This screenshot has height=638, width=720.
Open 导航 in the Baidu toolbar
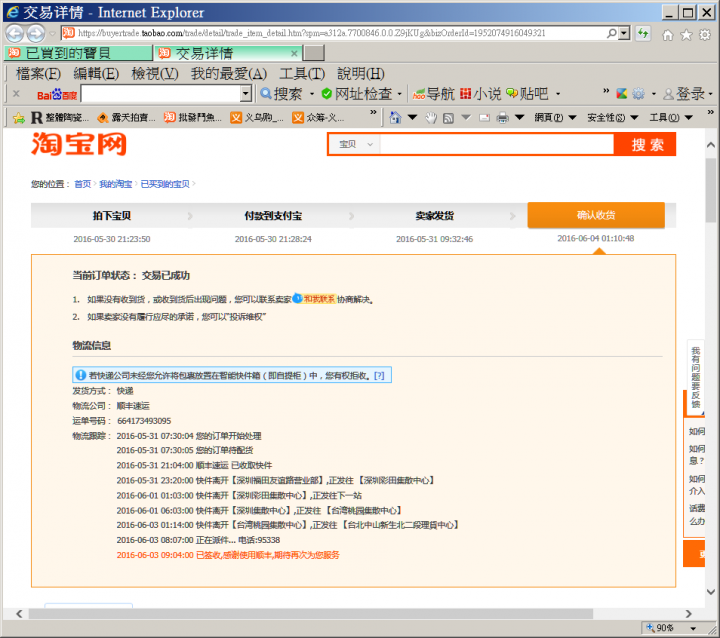click(x=433, y=94)
